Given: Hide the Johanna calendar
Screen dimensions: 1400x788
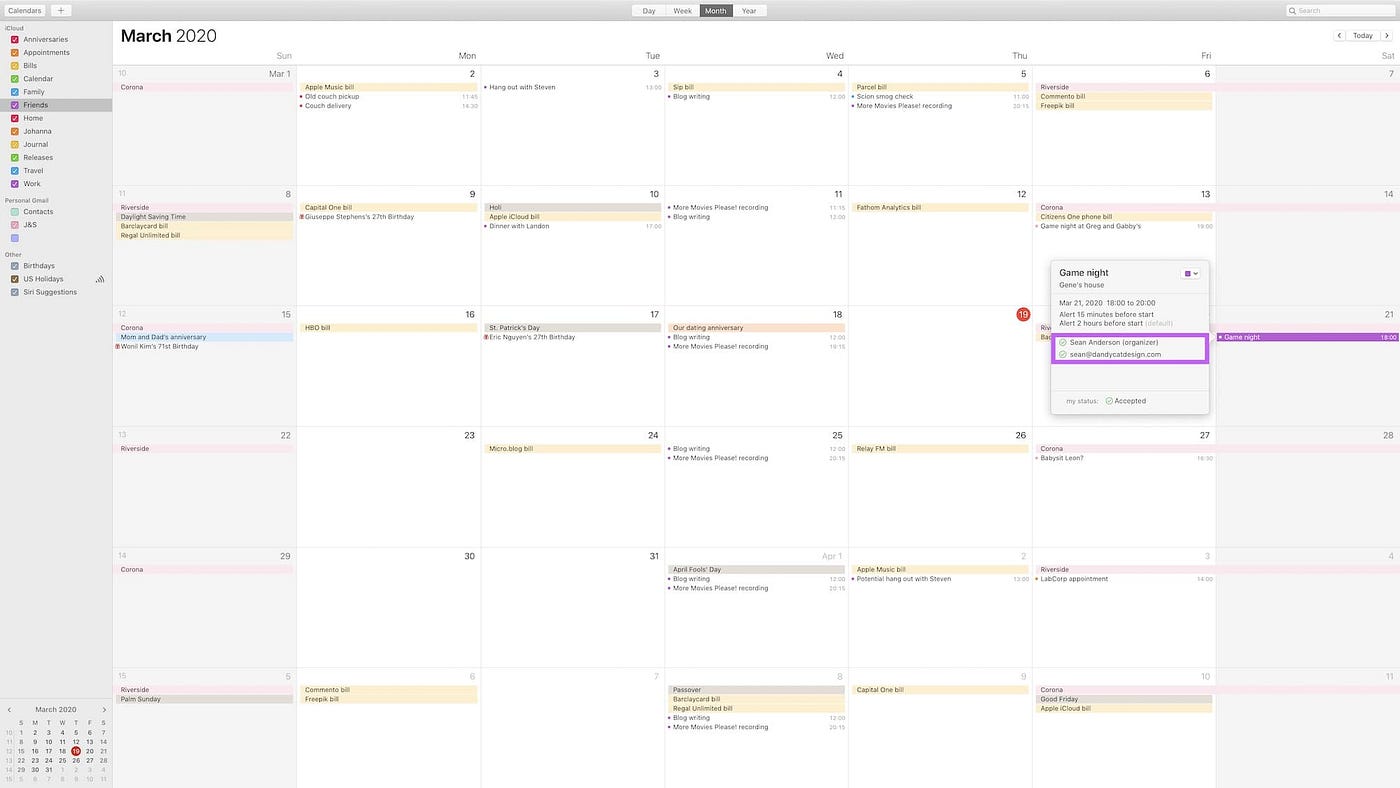Looking at the screenshot, I should pyautogui.click(x=15, y=131).
